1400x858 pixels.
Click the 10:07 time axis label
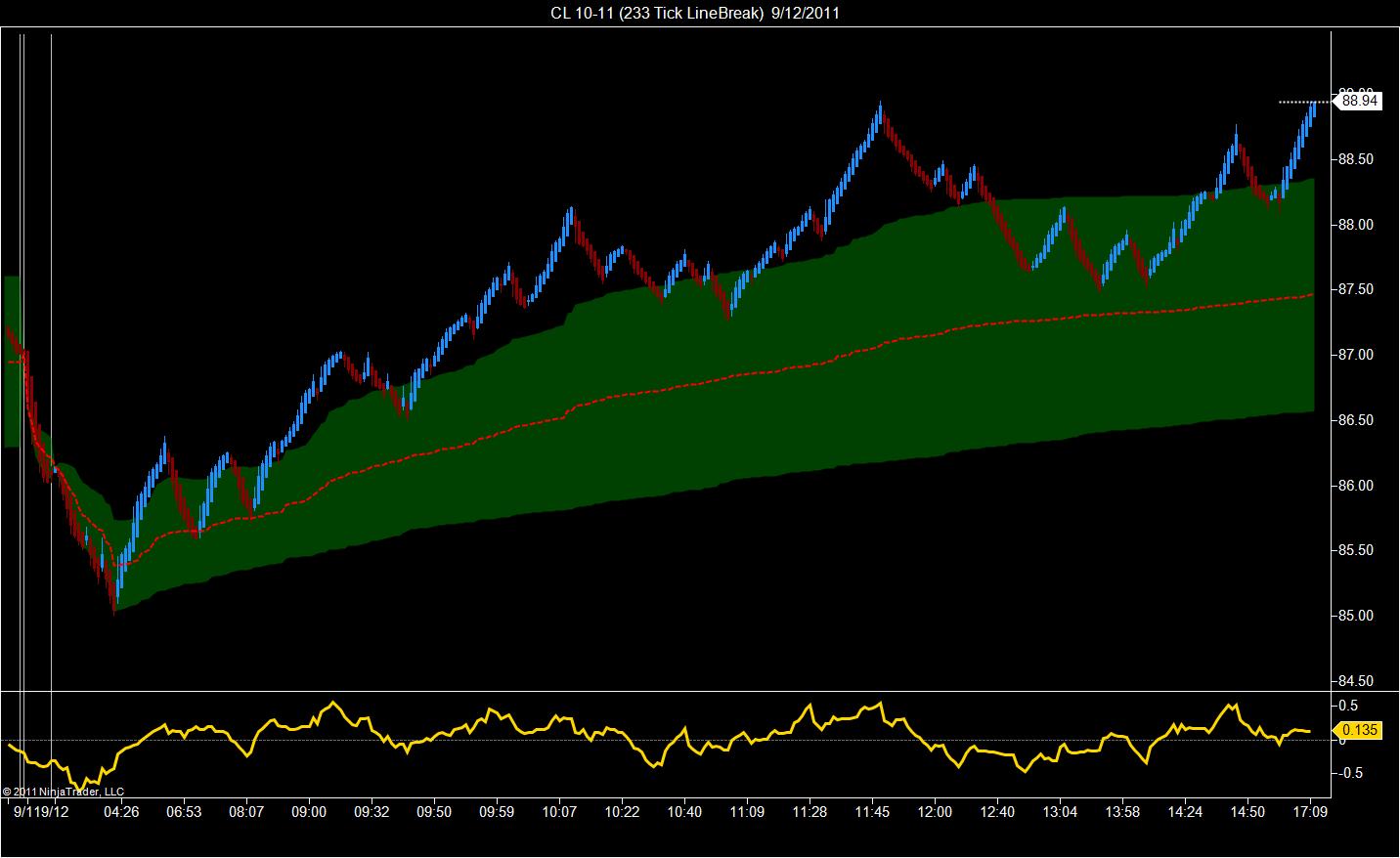click(559, 811)
